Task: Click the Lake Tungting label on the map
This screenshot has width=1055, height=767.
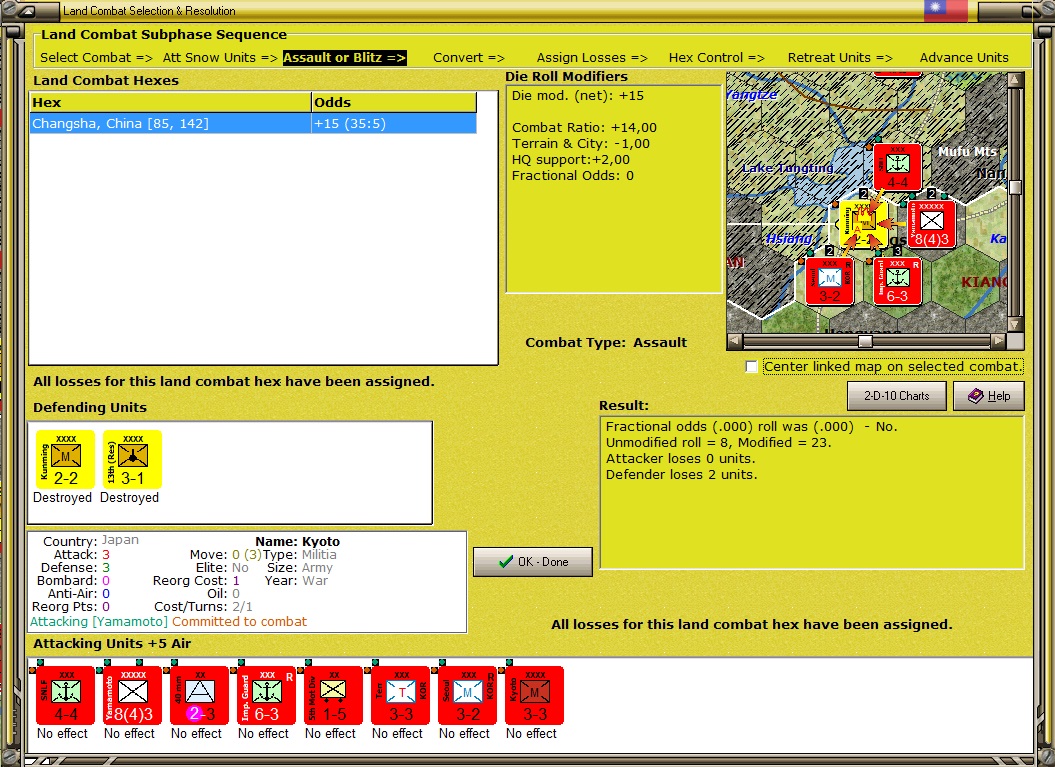Action: tap(787, 168)
